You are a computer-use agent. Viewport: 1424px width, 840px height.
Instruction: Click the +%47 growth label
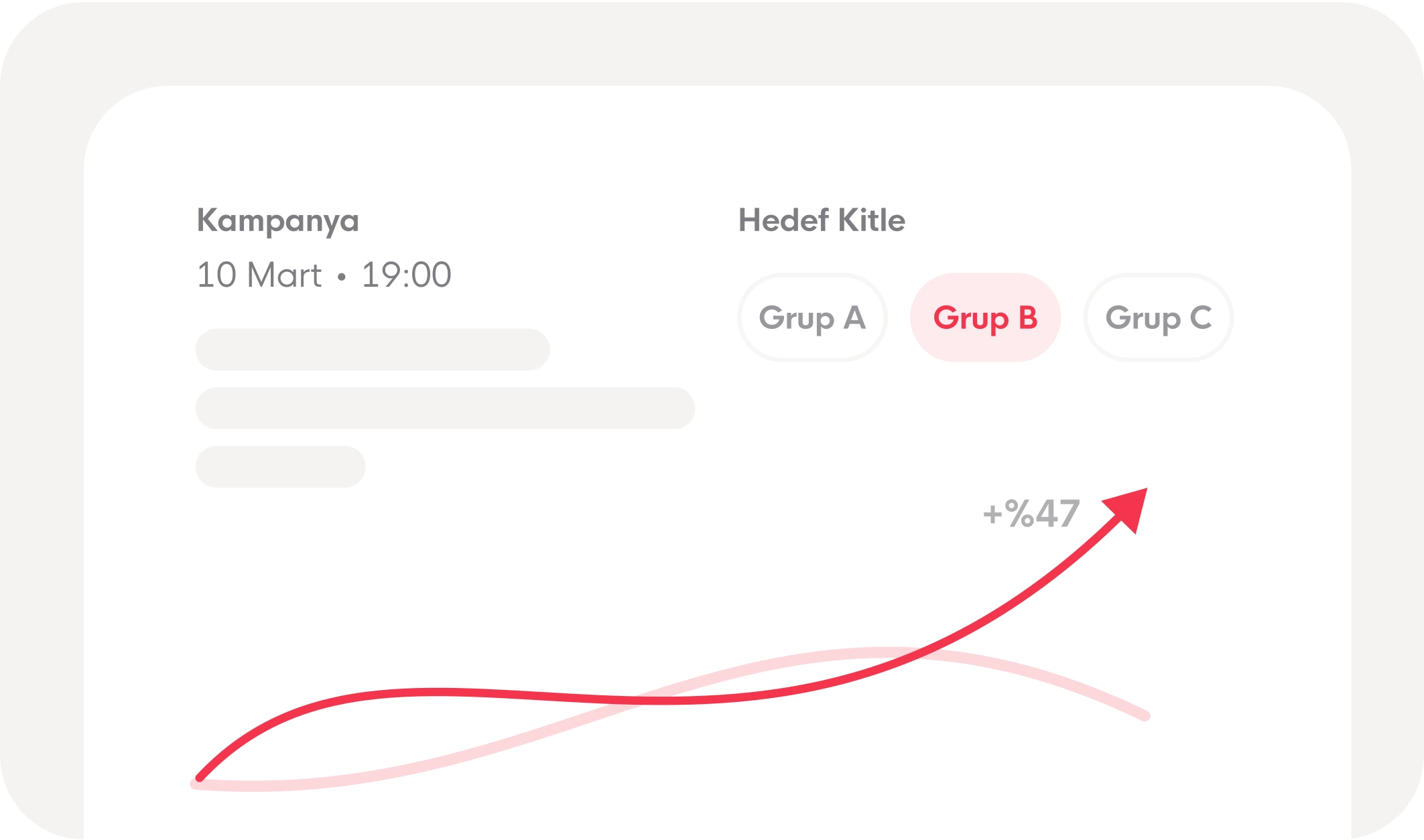(1031, 514)
